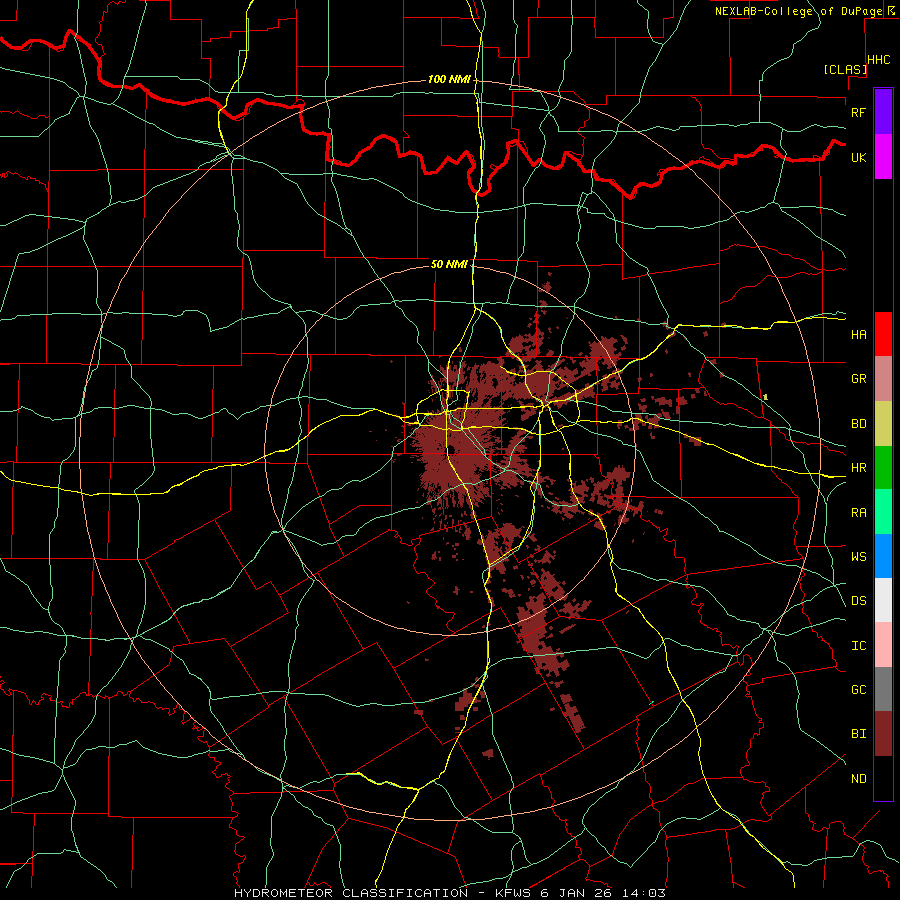
Task: Click the GC legend label
Action: pyautogui.click(x=858, y=689)
